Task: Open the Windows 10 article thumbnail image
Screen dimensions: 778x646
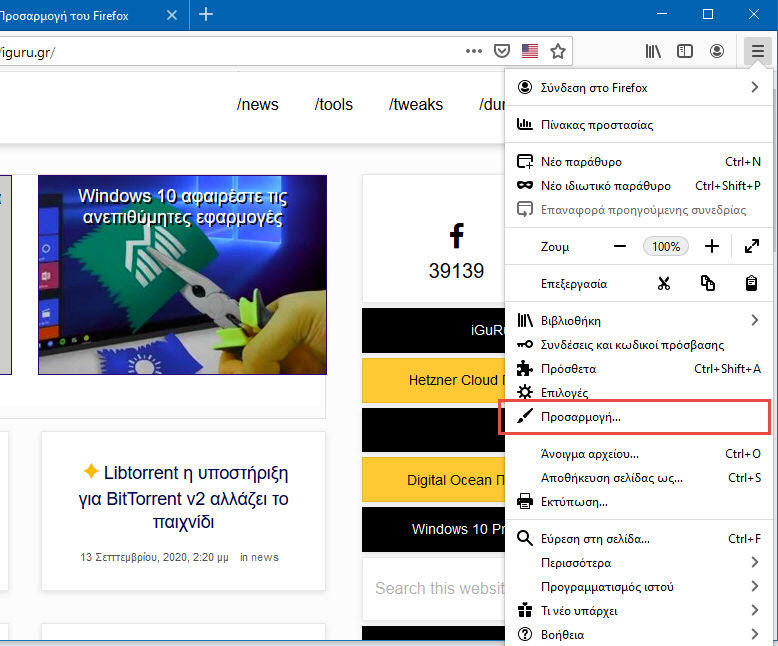Action: point(182,274)
